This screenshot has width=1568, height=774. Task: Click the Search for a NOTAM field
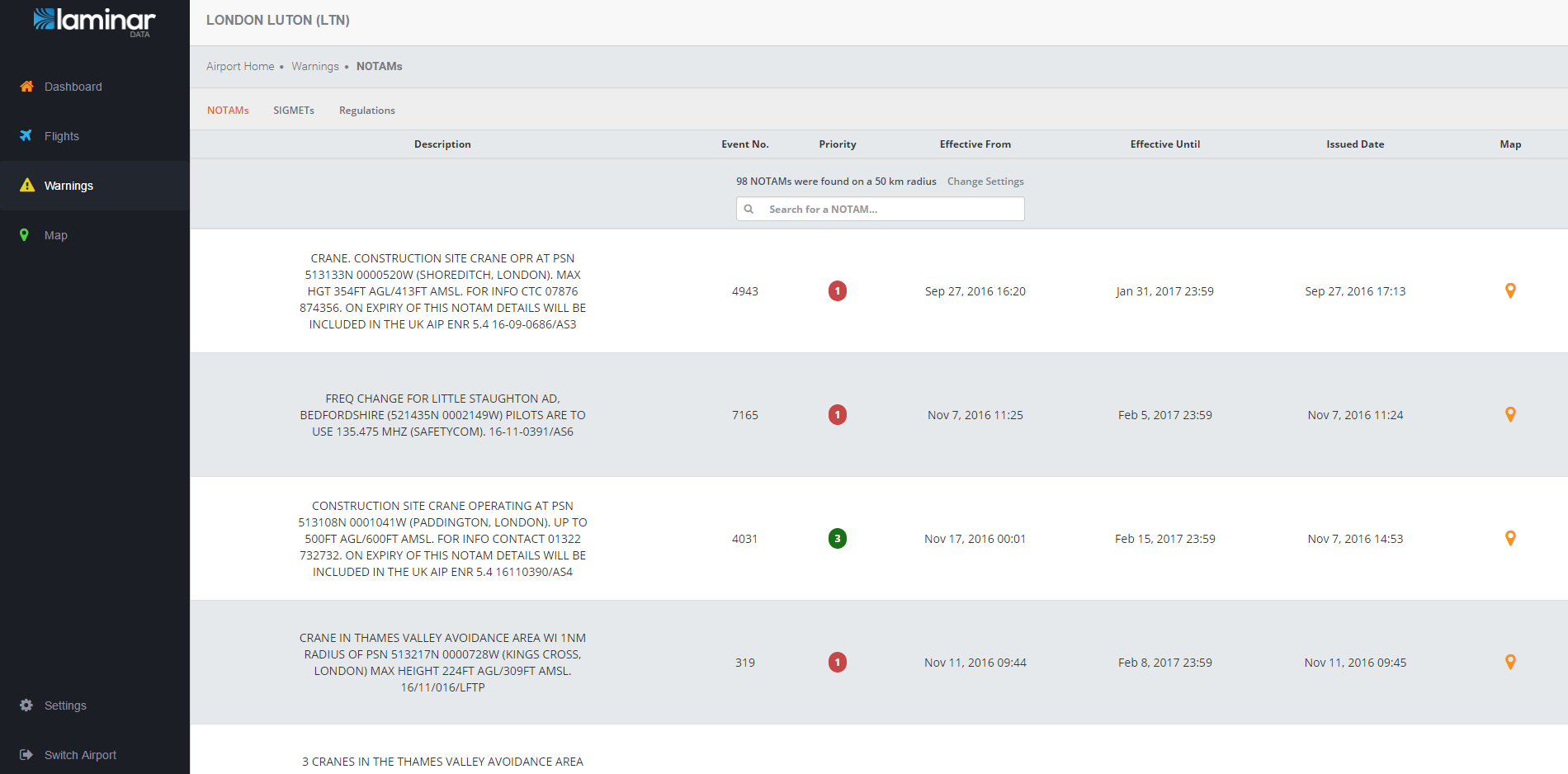point(890,210)
